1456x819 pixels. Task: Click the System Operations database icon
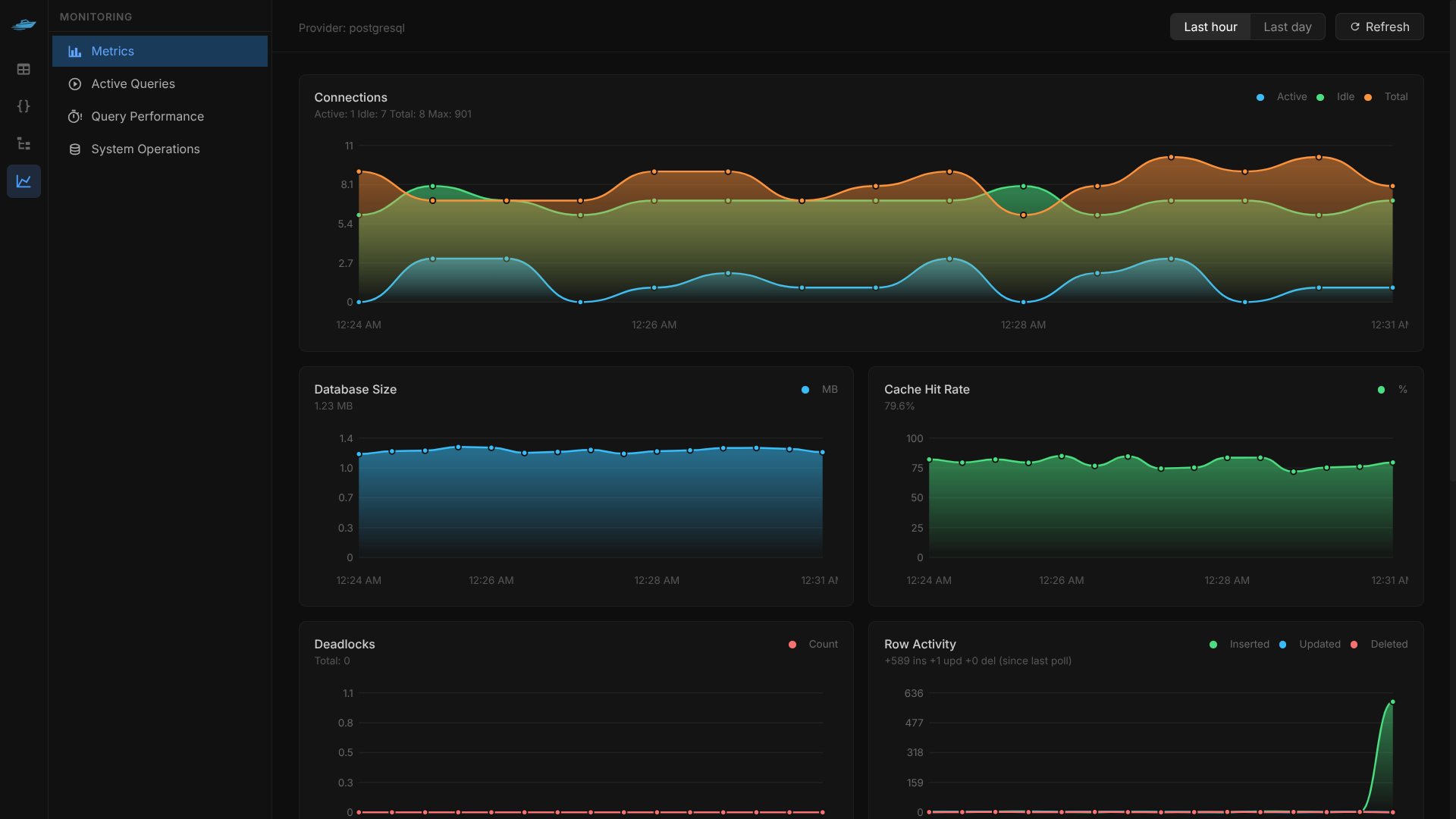click(74, 149)
